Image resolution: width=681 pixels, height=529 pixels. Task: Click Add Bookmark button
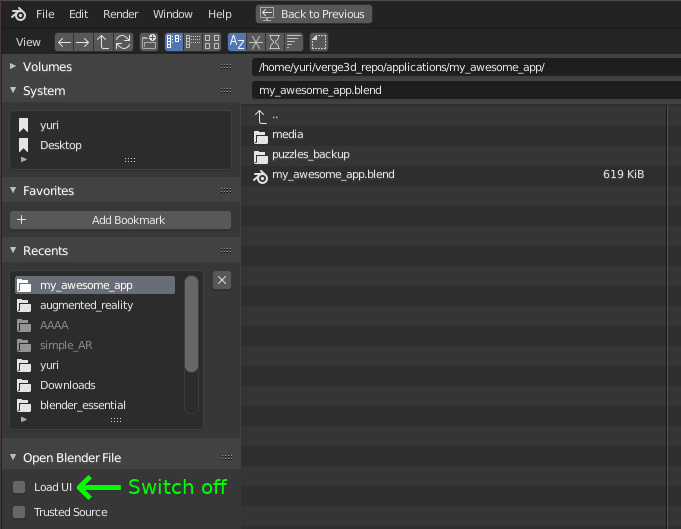[x=120, y=220]
